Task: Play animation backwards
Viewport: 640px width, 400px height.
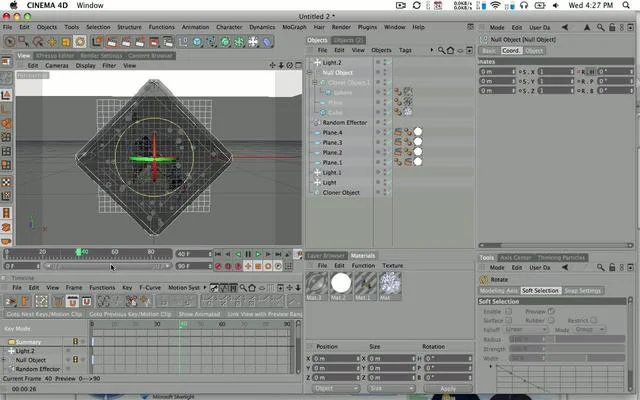Action: click(x=238, y=254)
